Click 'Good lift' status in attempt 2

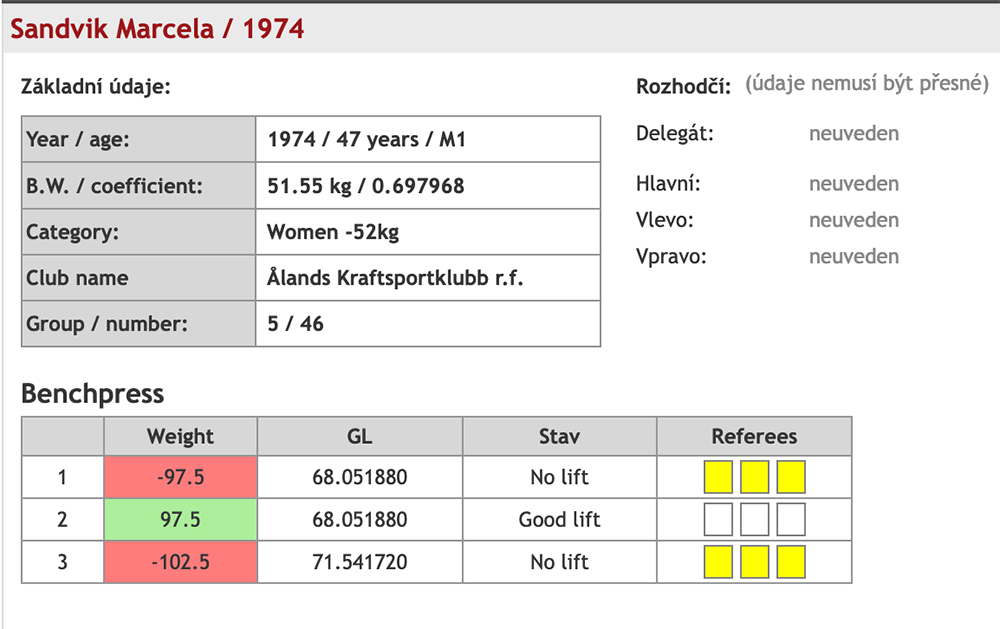click(x=559, y=519)
